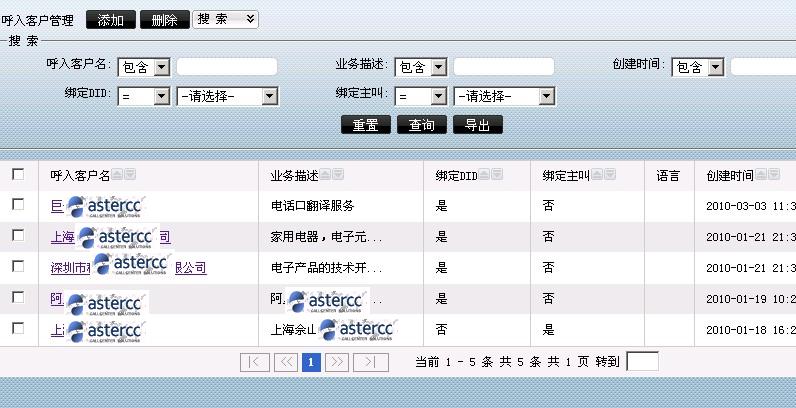Sort 呼入客户名 column ascending
Image resolution: width=796 pixels, height=408 pixels.
click(117, 175)
